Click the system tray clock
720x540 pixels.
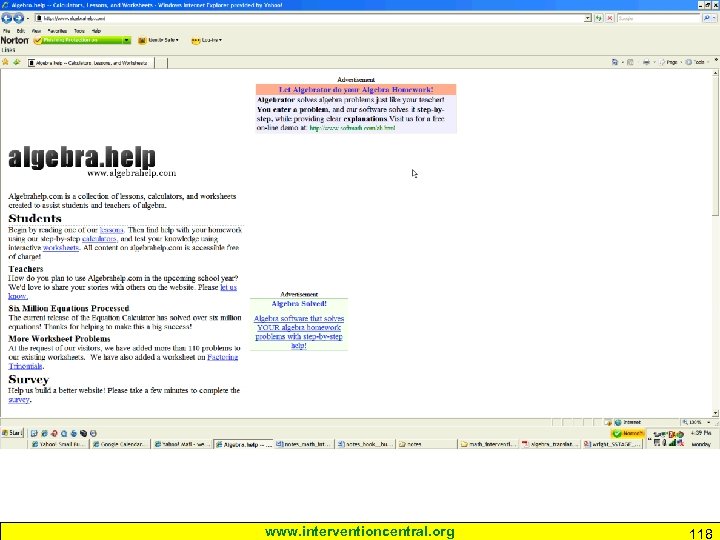[701, 433]
